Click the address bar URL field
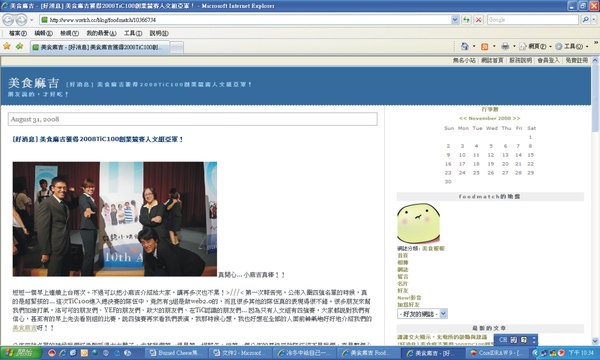600x360 pixels. tap(245, 20)
